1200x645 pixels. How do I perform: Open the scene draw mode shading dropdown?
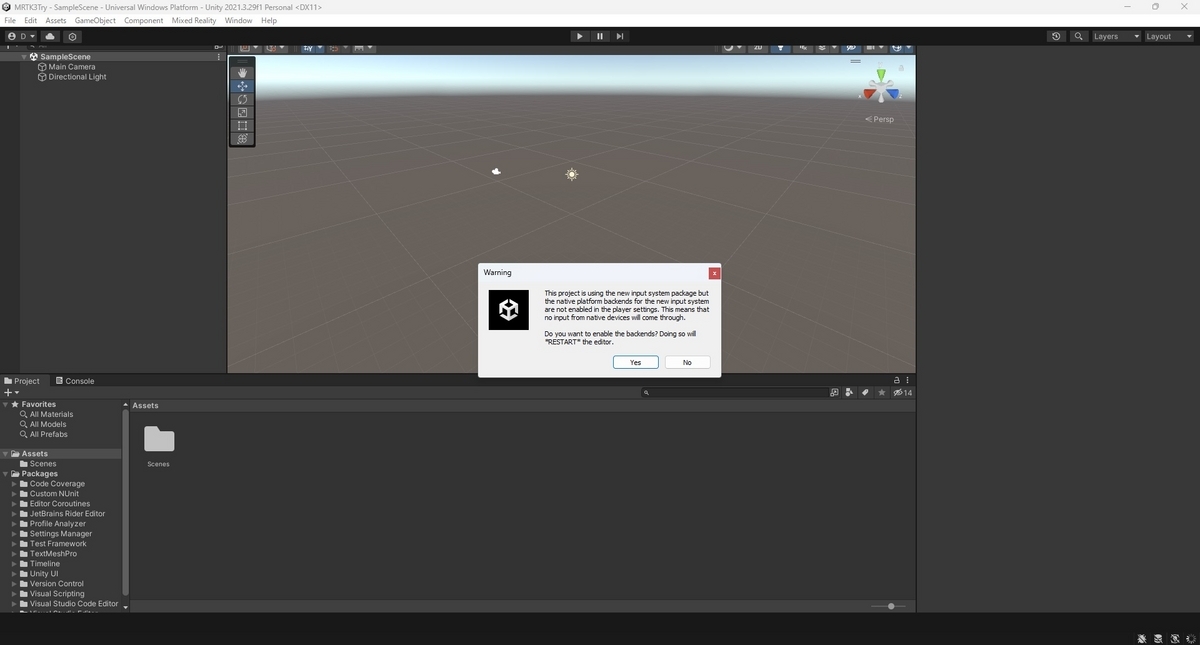734,47
